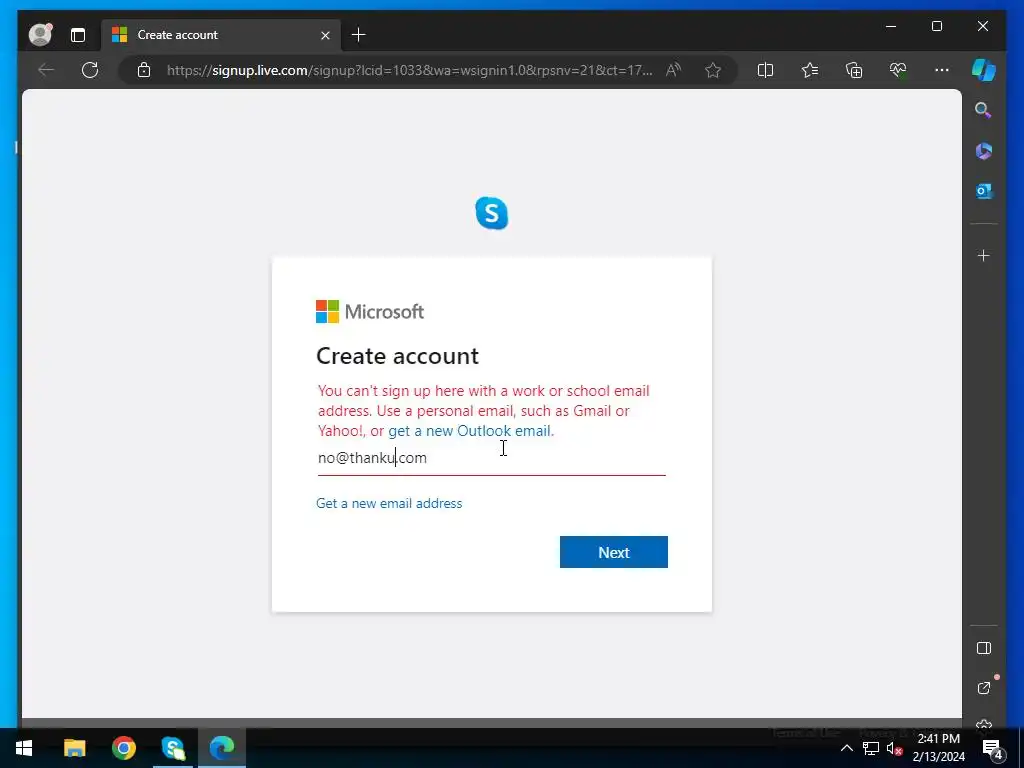This screenshot has height=768, width=1024.
Task: Open Skype from the taskbar
Action: (173, 748)
